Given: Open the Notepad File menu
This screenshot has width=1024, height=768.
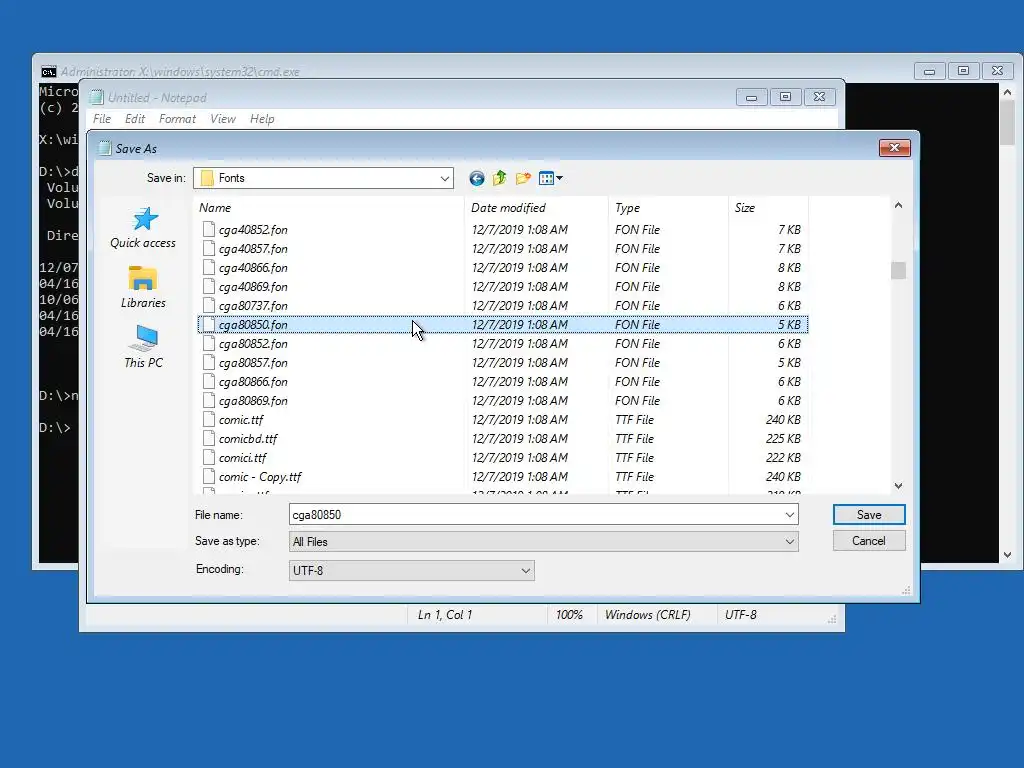Looking at the screenshot, I should point(102,119).
